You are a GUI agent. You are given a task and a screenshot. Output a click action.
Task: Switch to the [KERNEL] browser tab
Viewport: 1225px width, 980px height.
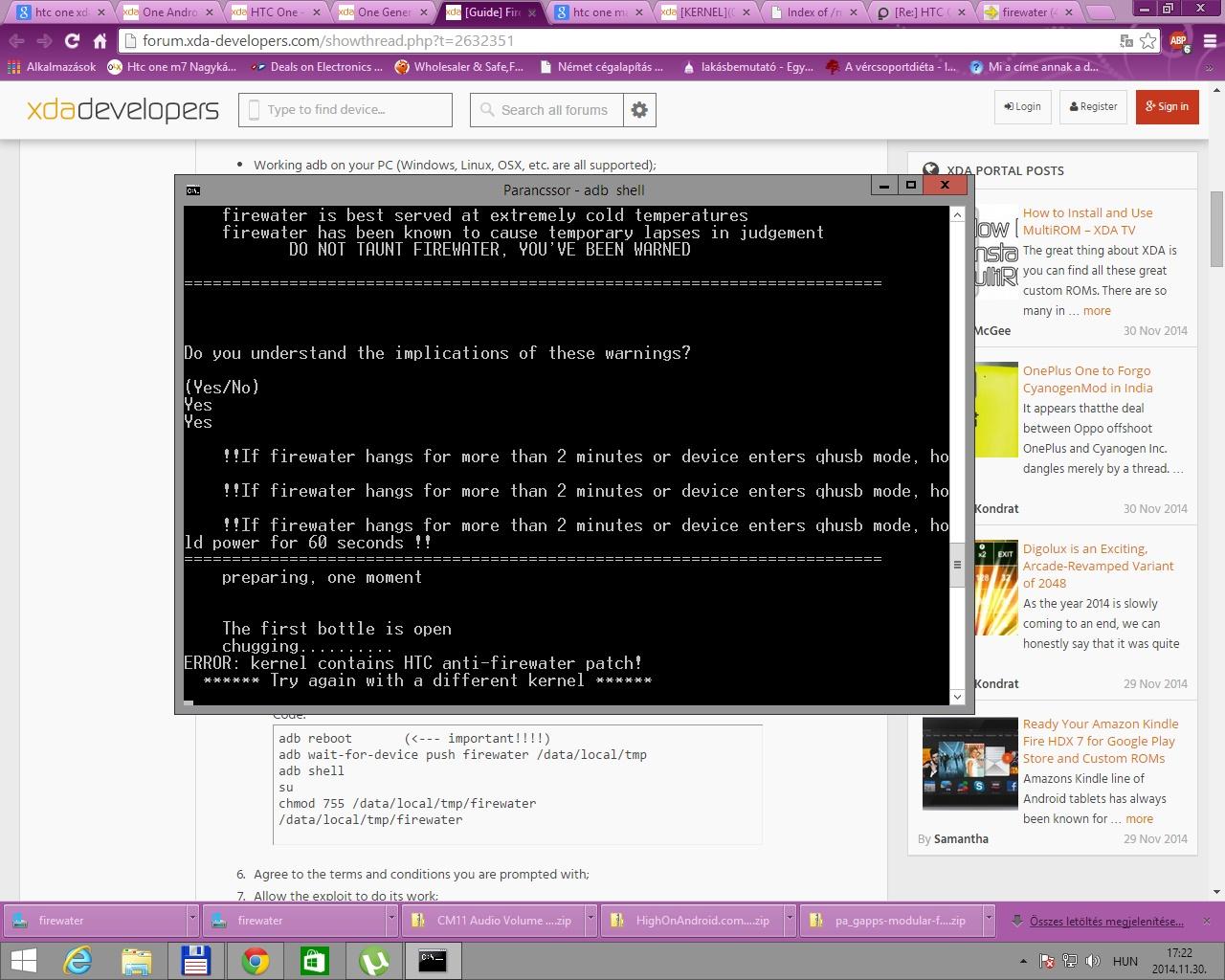(705, 12)
